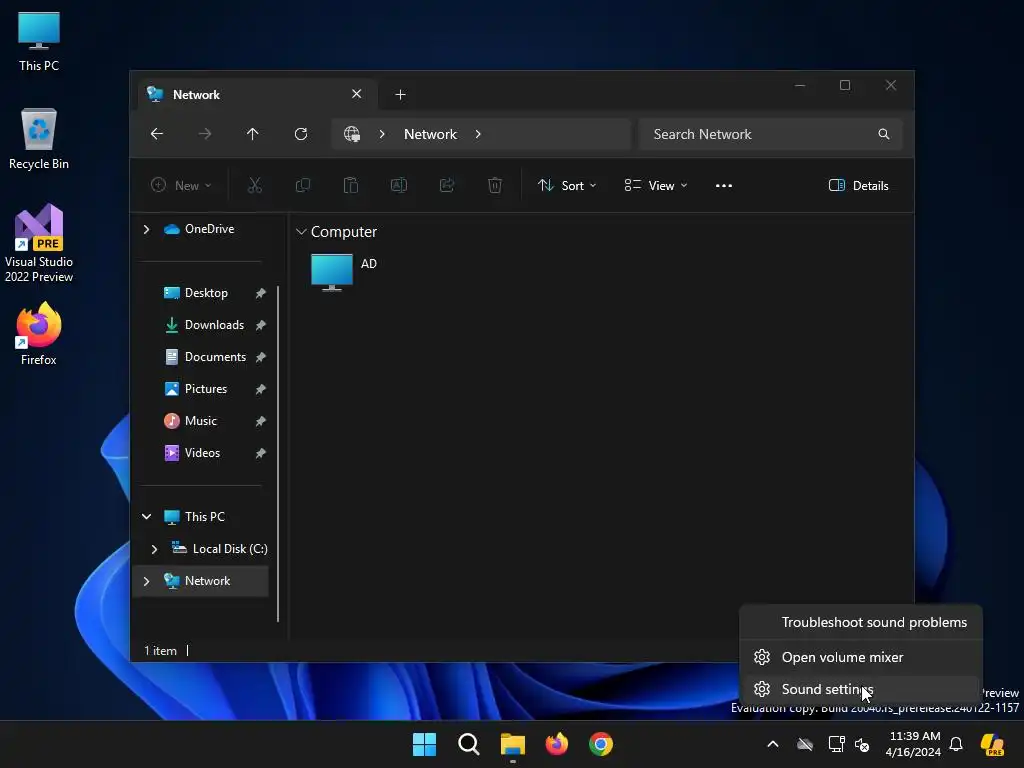Click the pin icon beside Music
Image resolution: width=1024 pixels, height=768 pixels.
click(x=261, y=421)
